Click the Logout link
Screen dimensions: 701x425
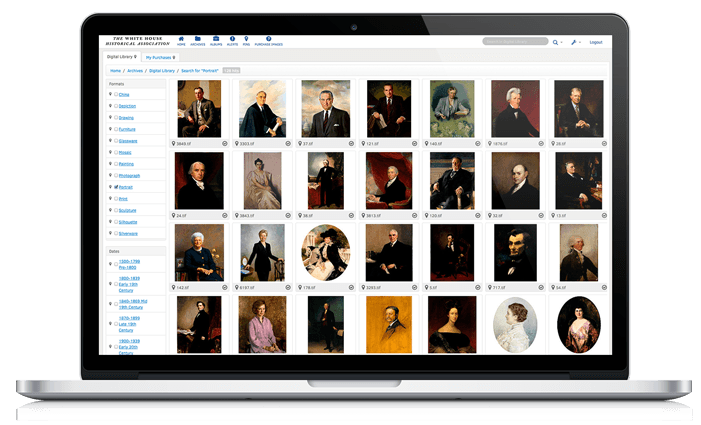coord(596,42)
